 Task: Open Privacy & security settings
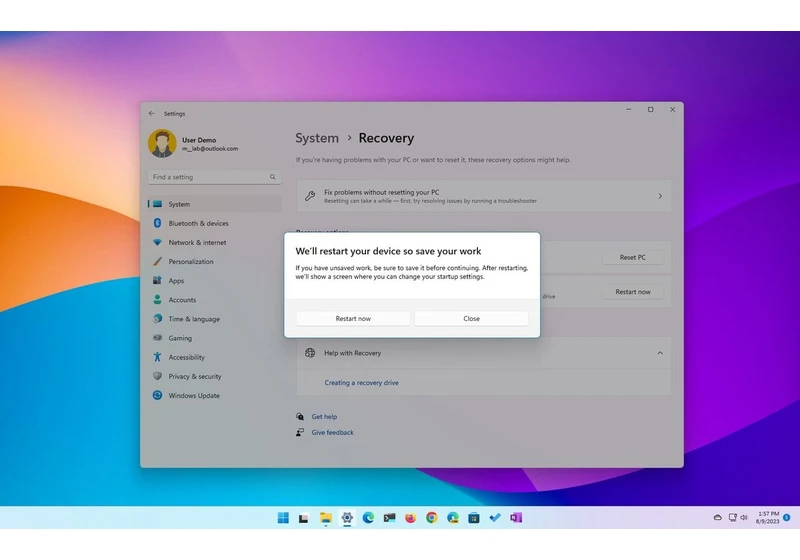[x=214, y=376]
